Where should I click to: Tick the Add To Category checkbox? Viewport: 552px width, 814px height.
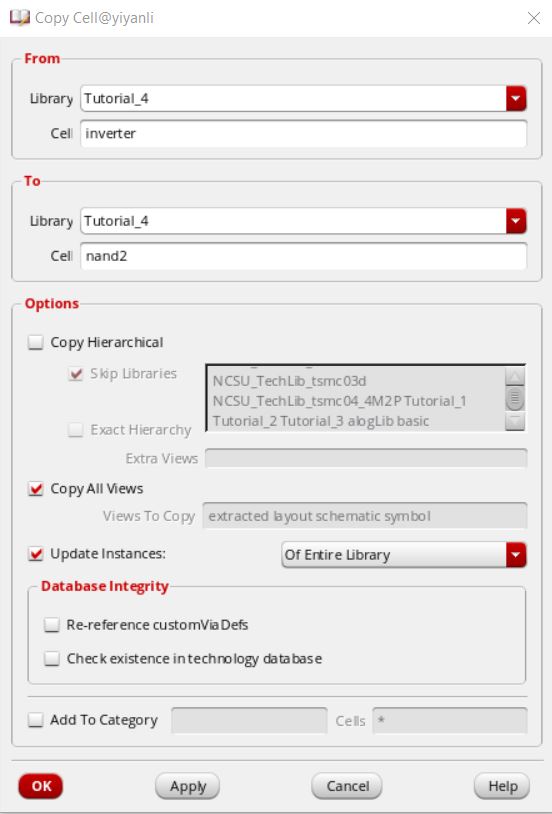36,720
